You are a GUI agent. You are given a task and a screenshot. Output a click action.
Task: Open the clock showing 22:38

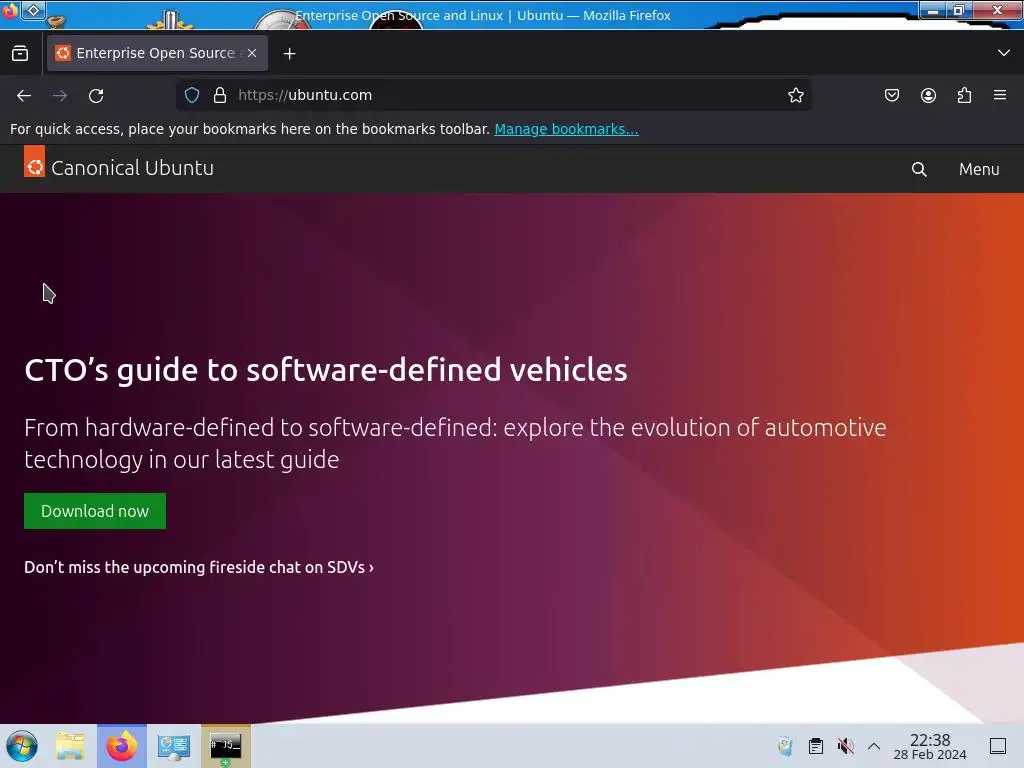(930, 746)
